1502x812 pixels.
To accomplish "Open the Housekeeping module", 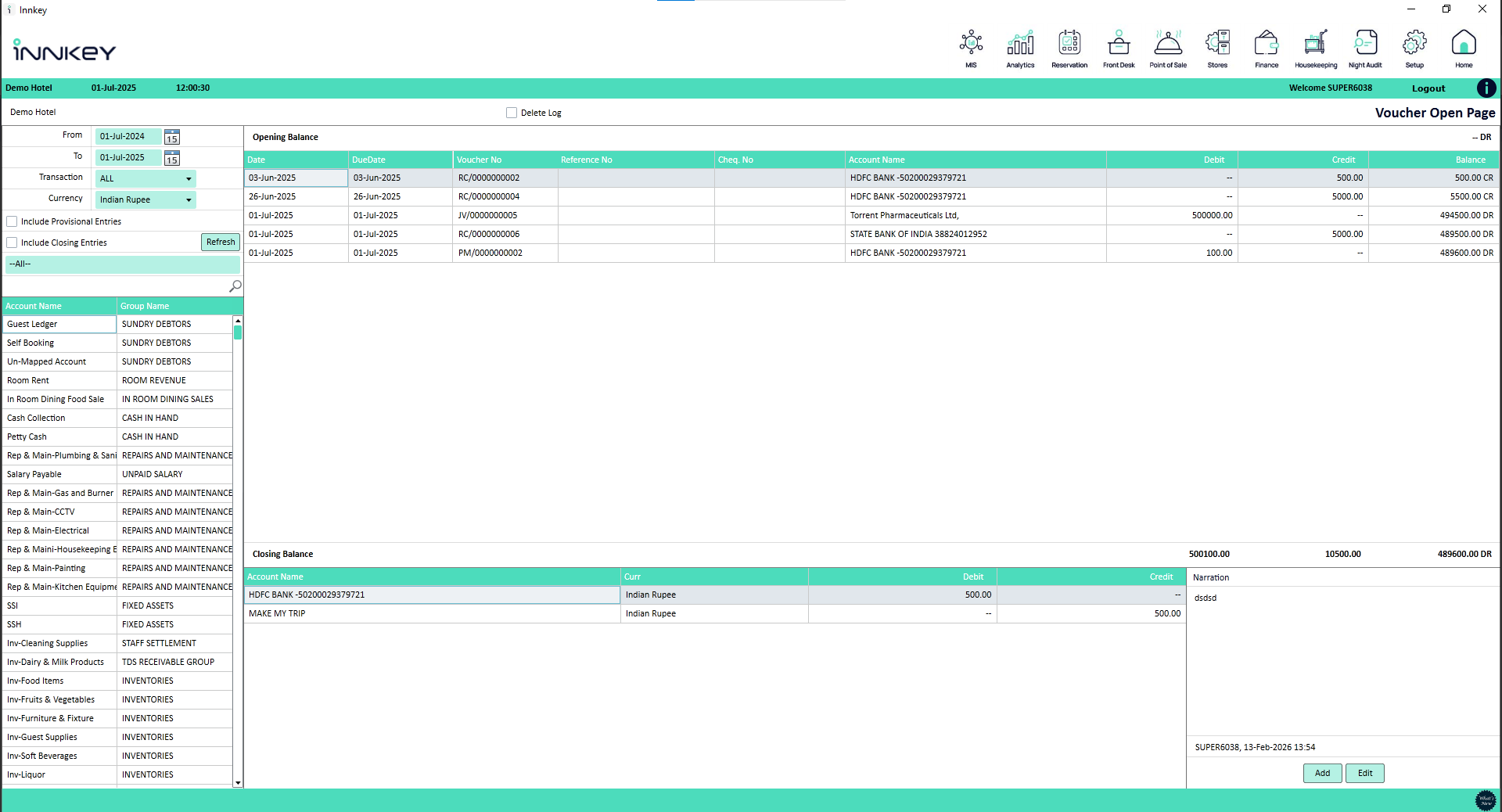I will (1316, 49).
